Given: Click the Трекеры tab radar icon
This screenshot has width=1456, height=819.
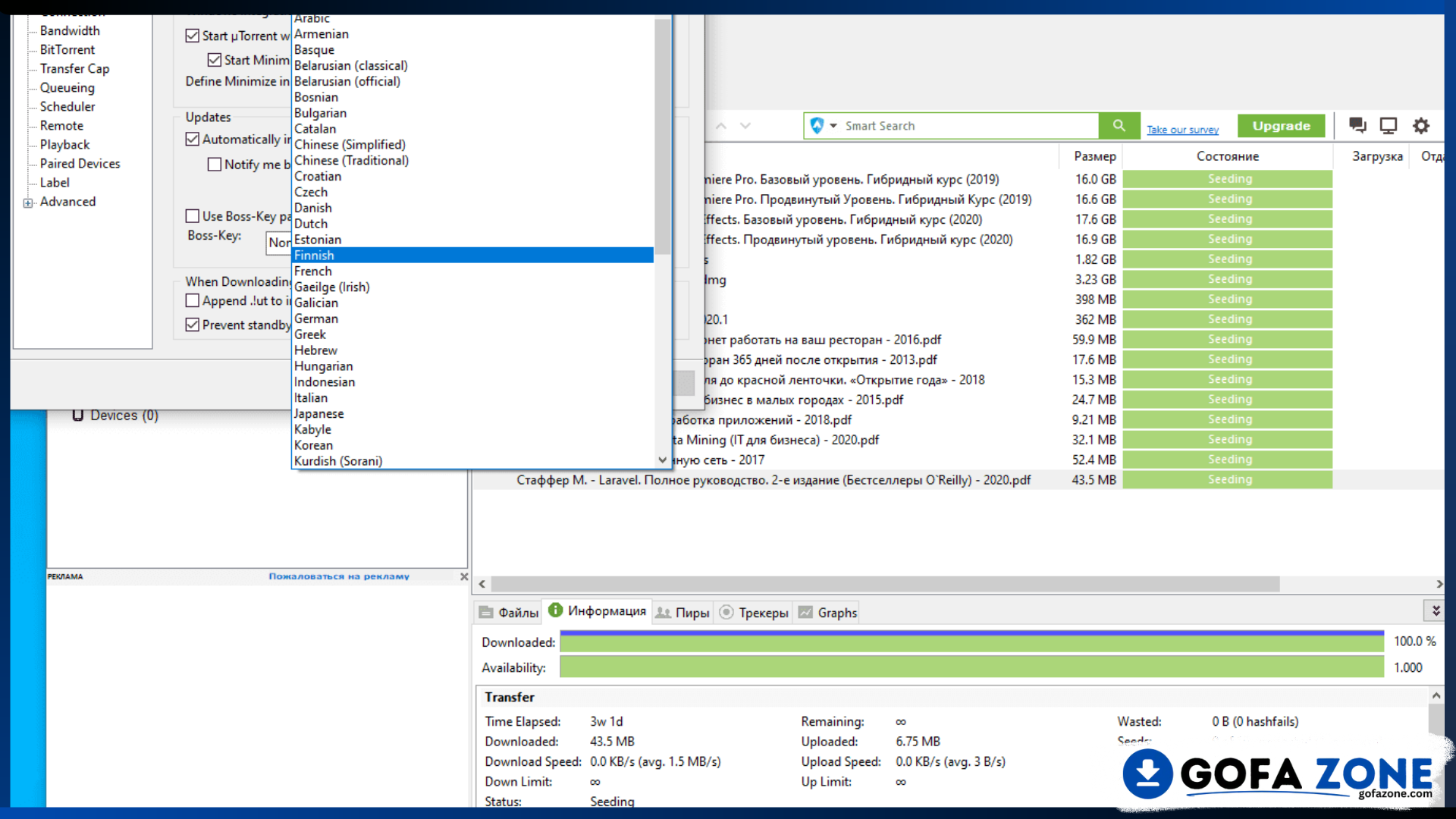Looking at the screenshot, I should [x=726, y=612].
